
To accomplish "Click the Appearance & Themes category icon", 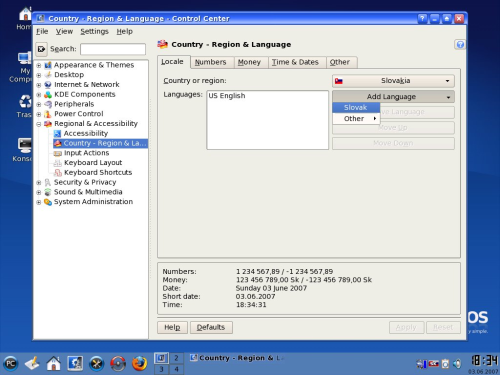I will pyautogui.click(x=48, y=65).
